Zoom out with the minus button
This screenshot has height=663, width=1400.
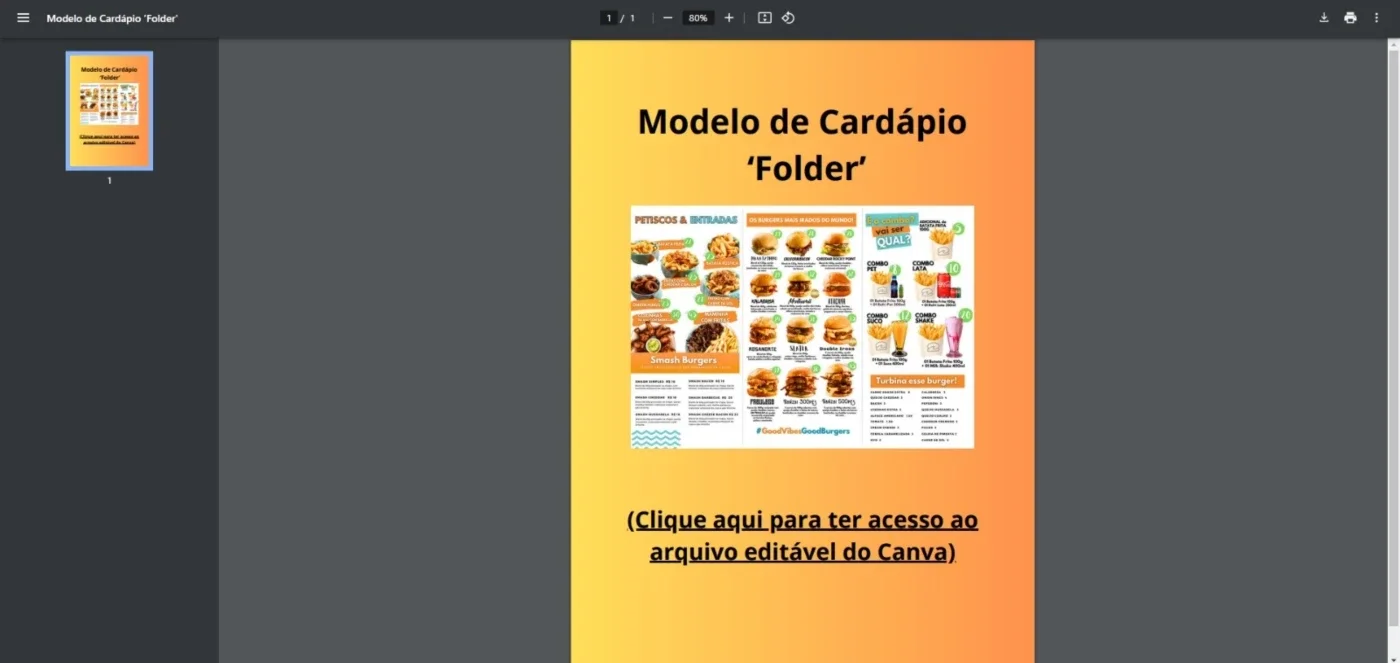(667, 18)
